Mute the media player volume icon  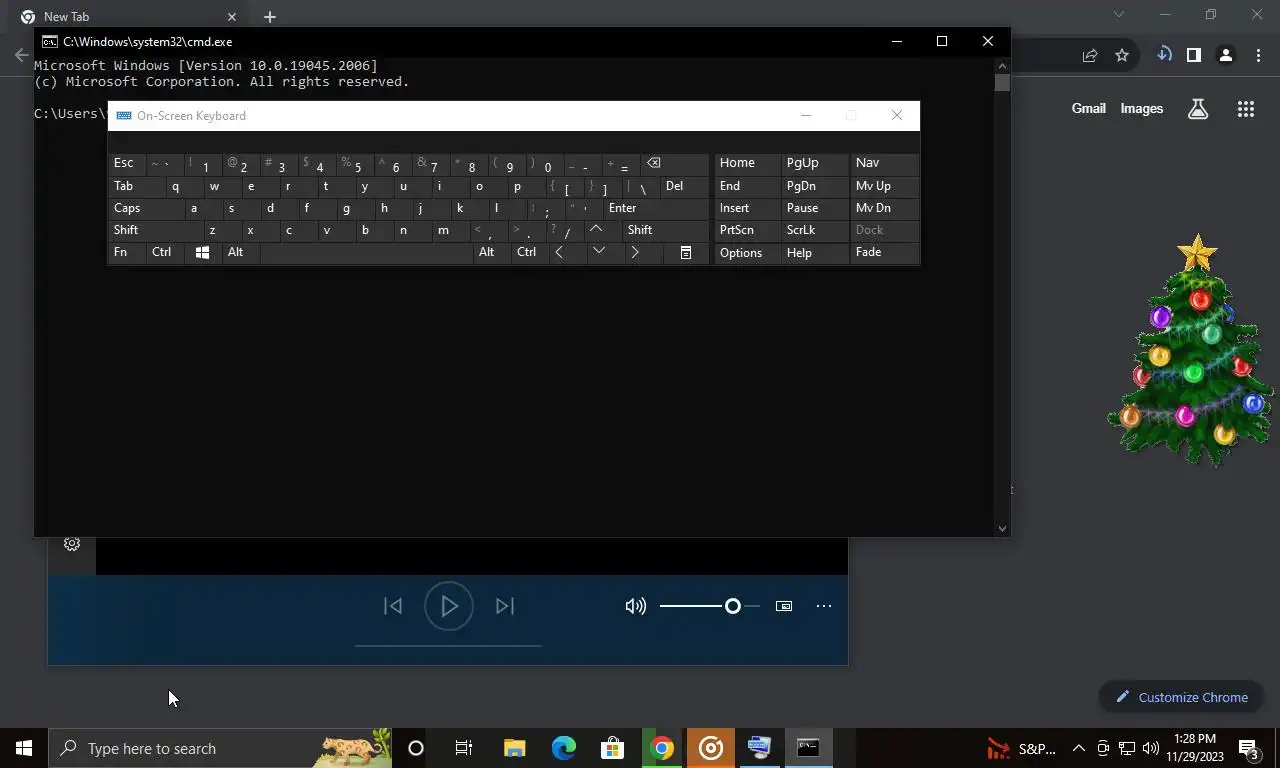(x=636, y=606)
